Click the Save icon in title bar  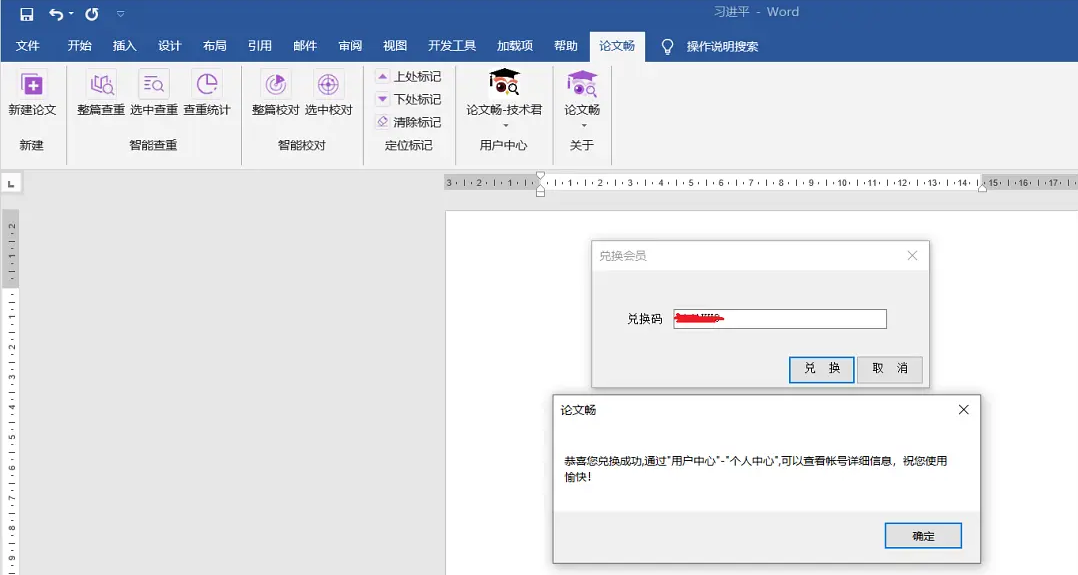click(x=27, y=14)
